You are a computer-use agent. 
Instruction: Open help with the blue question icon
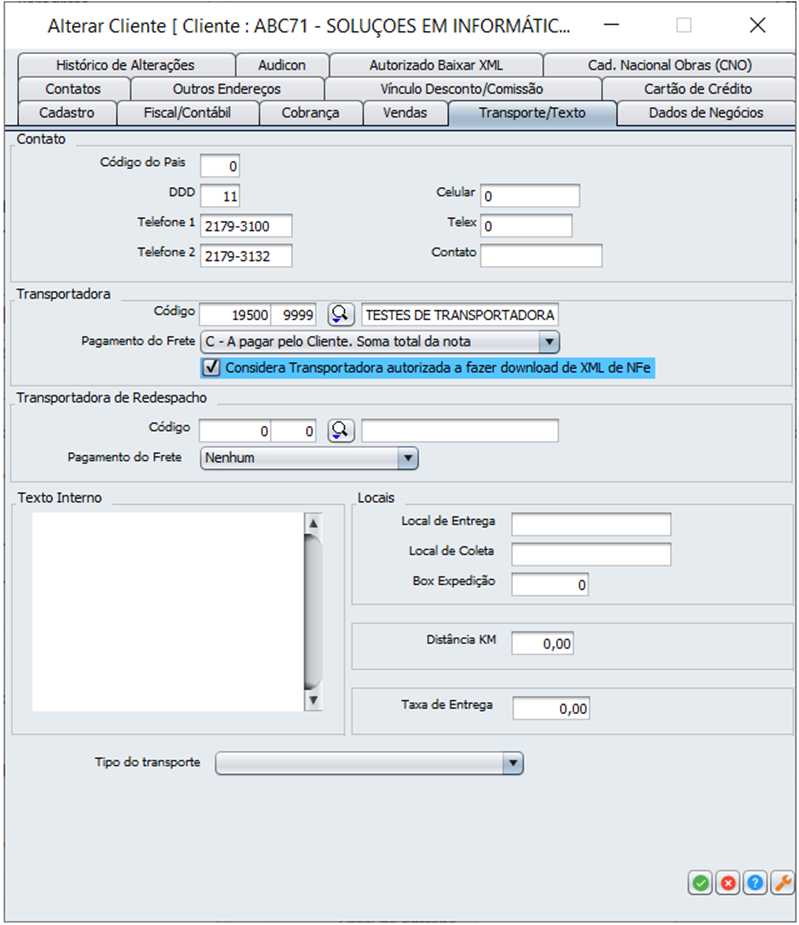pyautogui.click(x=756, y=882)
